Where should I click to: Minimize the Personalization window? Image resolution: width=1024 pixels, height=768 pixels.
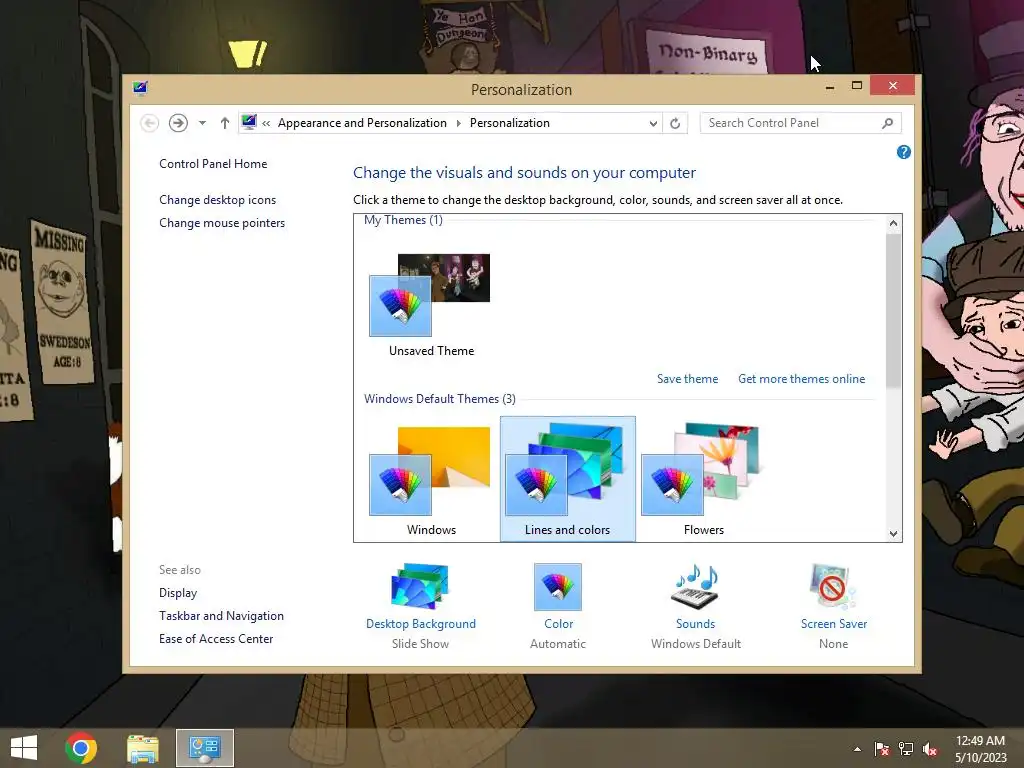pos(830,86)
